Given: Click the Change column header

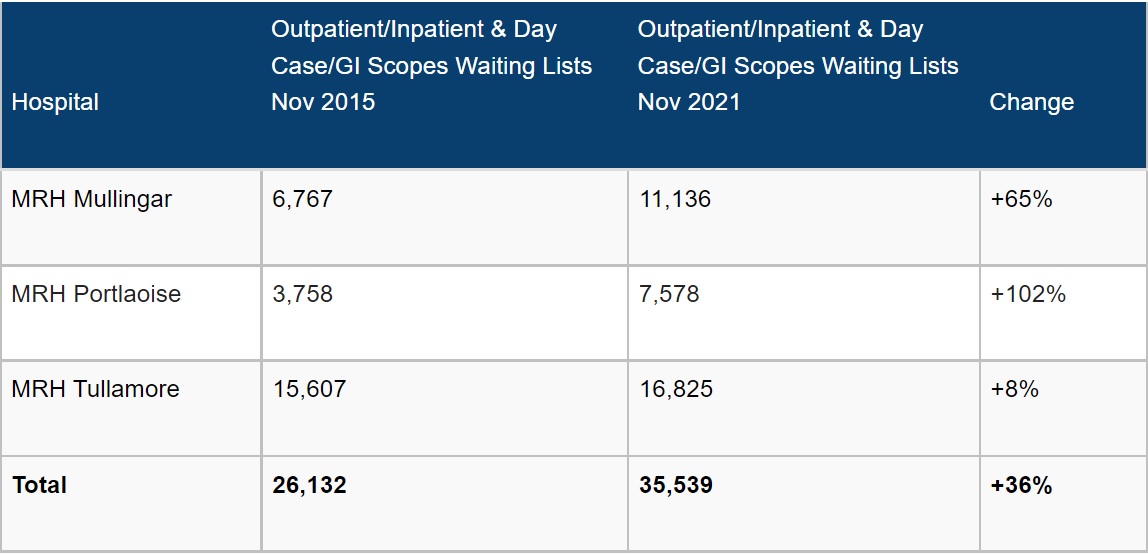Looking at the screenshot, I should [x=1031, y=102].
